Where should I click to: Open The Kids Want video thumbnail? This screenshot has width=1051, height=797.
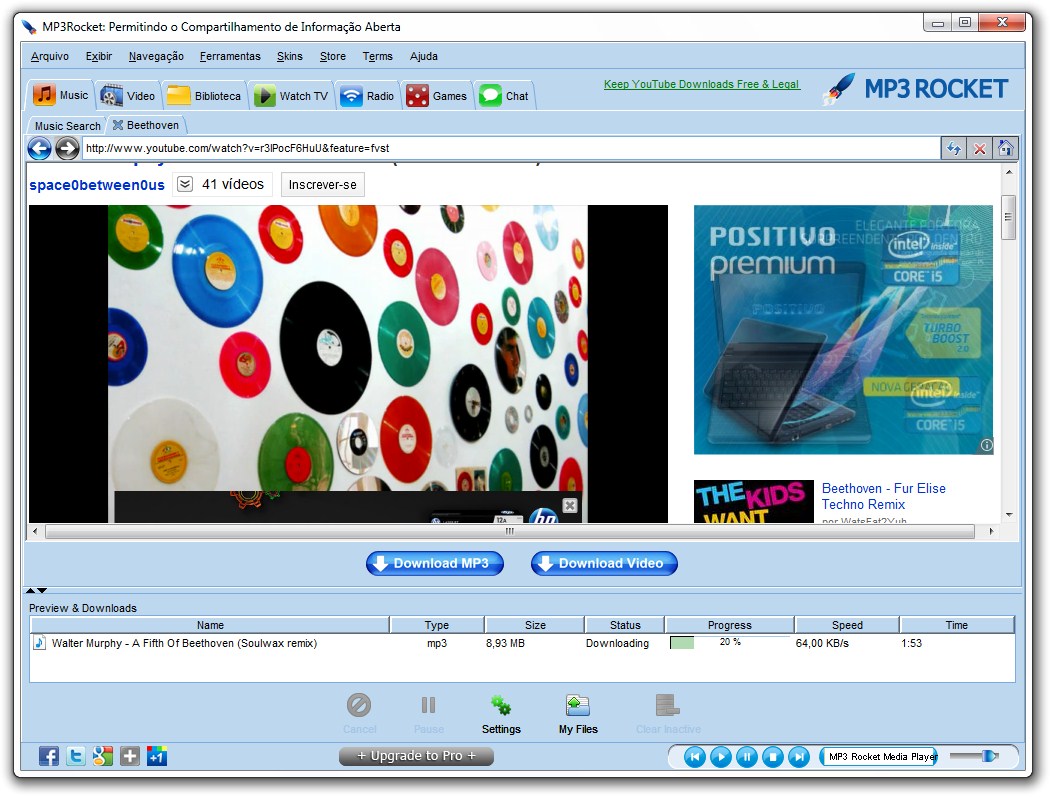[753, 501]
